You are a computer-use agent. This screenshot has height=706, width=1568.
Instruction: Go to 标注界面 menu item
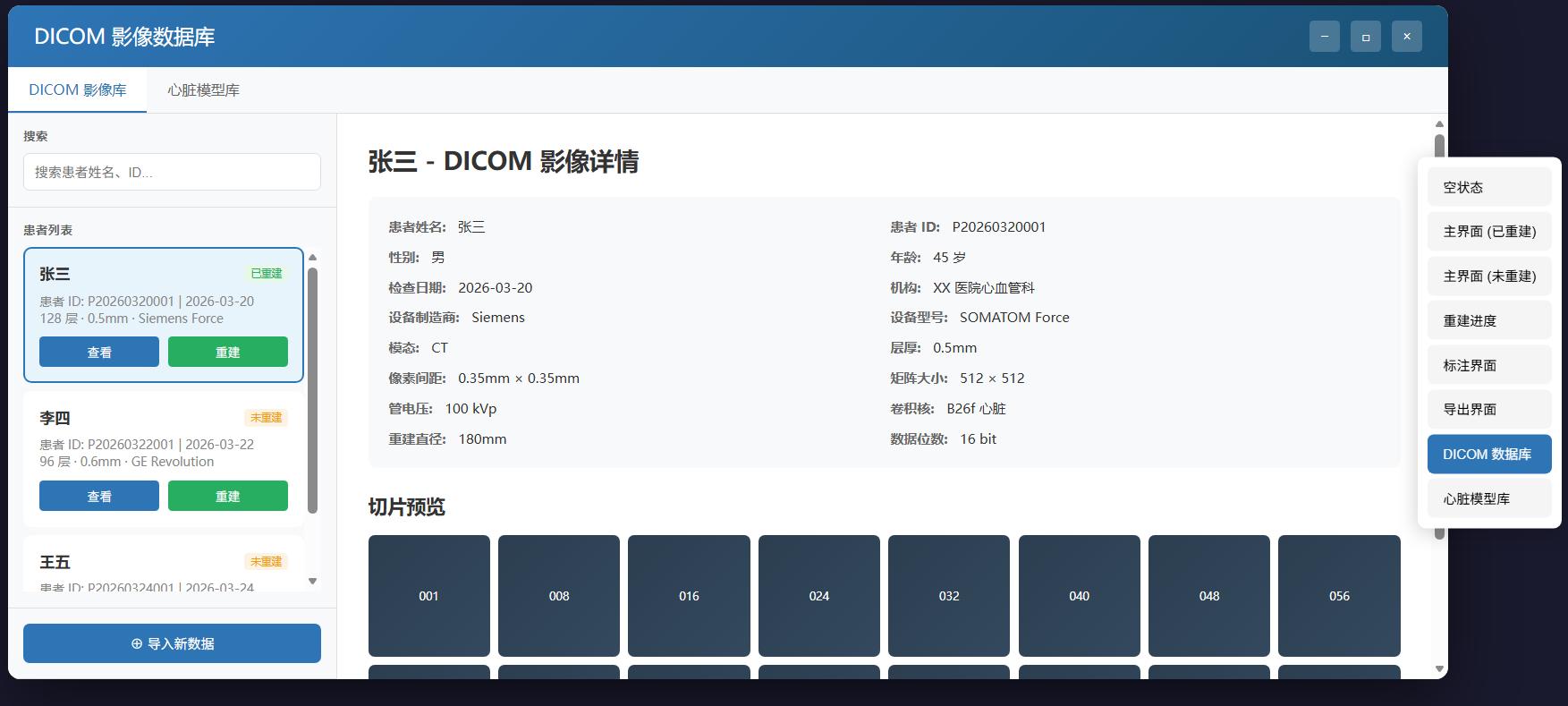(x=1489, y=365)
